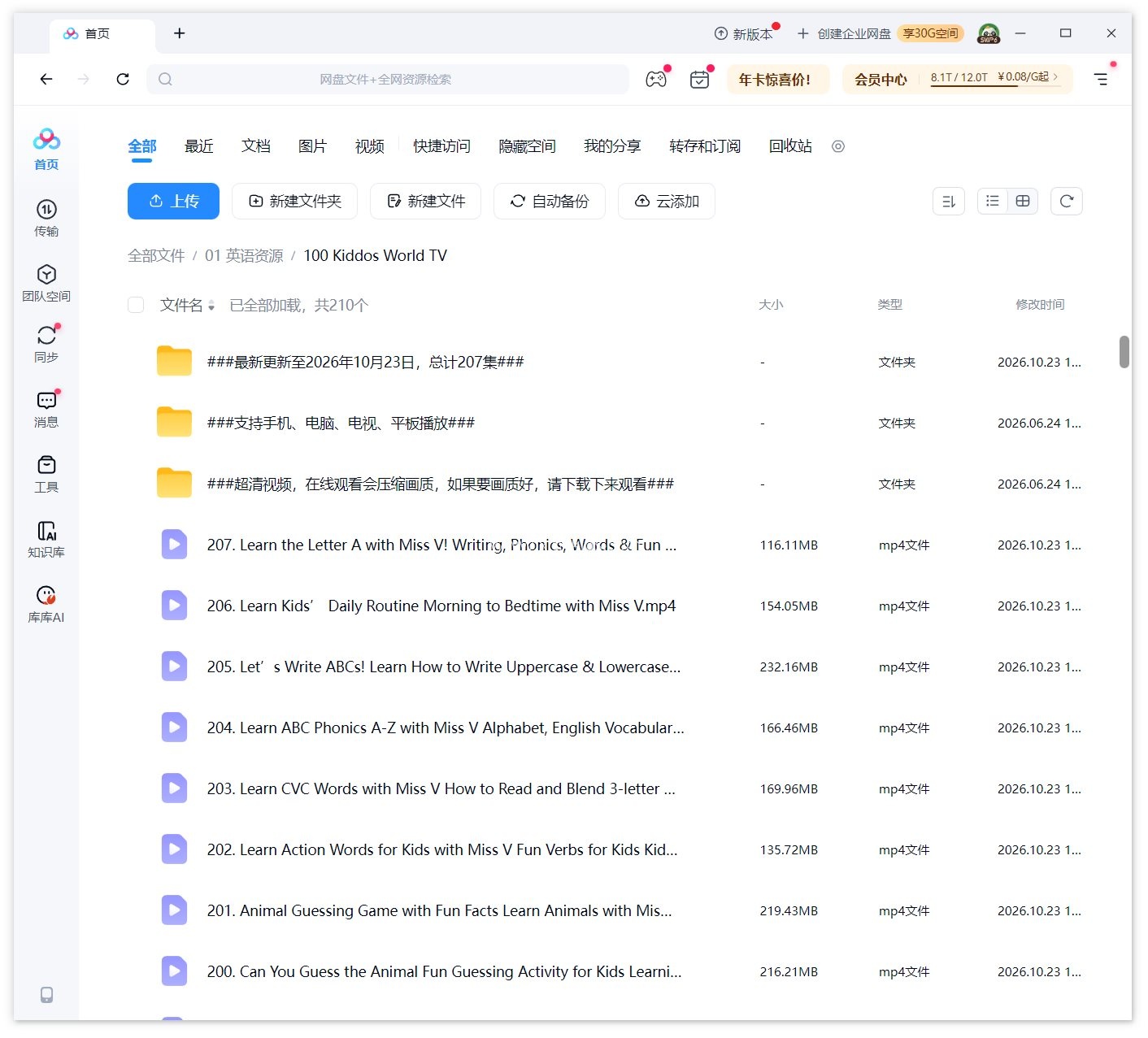Click the vertical scrollbar thumb

pos(1124,352)
